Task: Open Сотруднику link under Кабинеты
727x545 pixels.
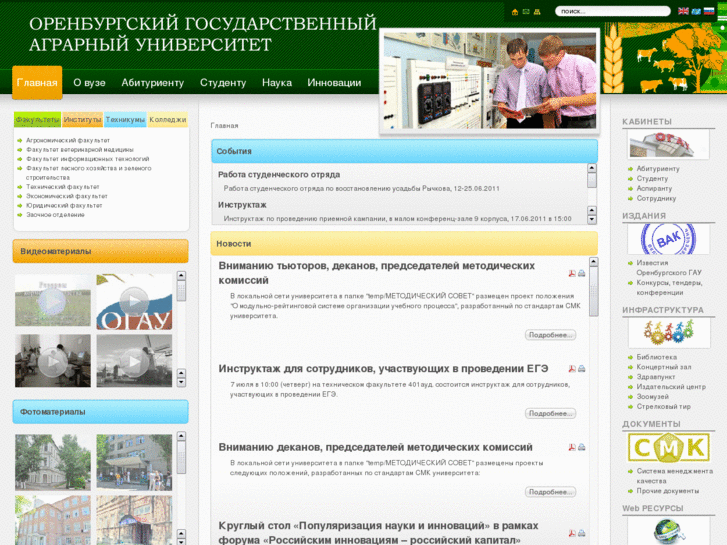Action: [656, 198]
